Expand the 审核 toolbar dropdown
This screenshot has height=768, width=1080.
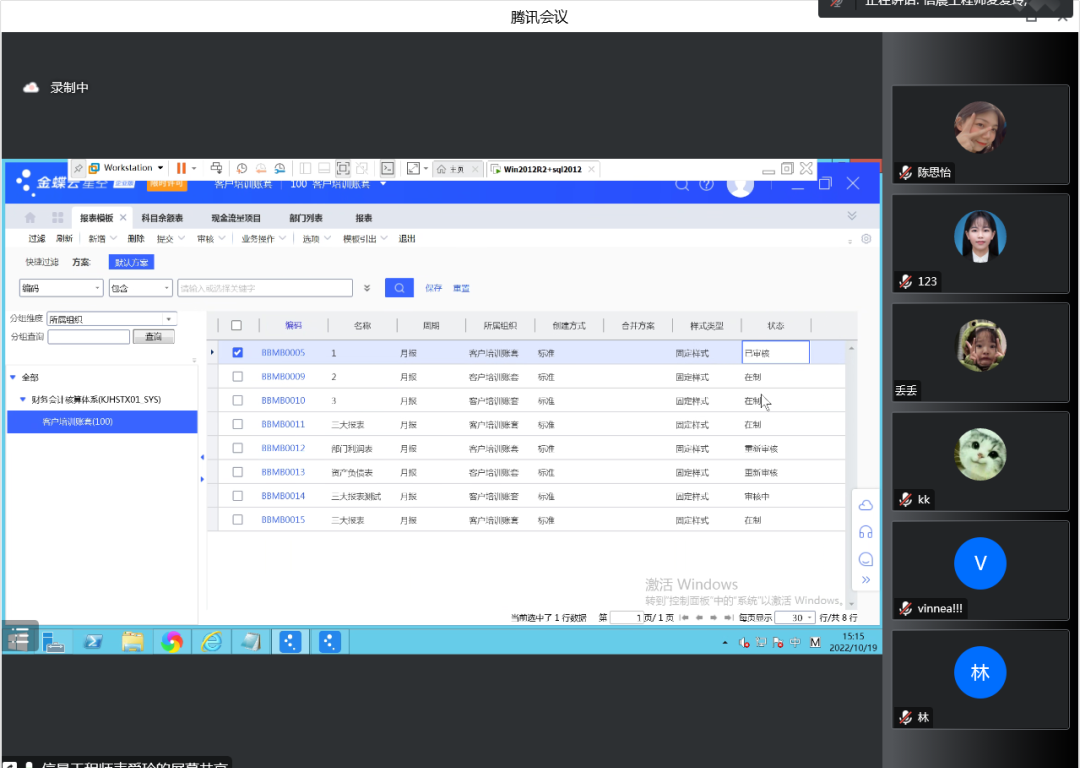[222, 238]
